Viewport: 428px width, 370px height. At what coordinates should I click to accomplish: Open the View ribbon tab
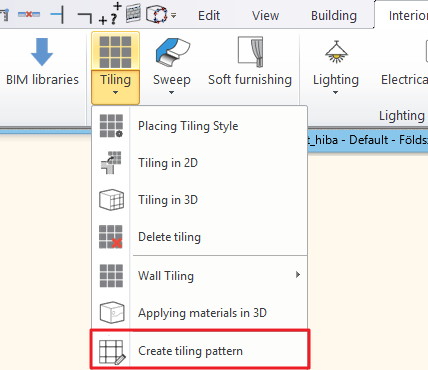click(x=265, y=15)
